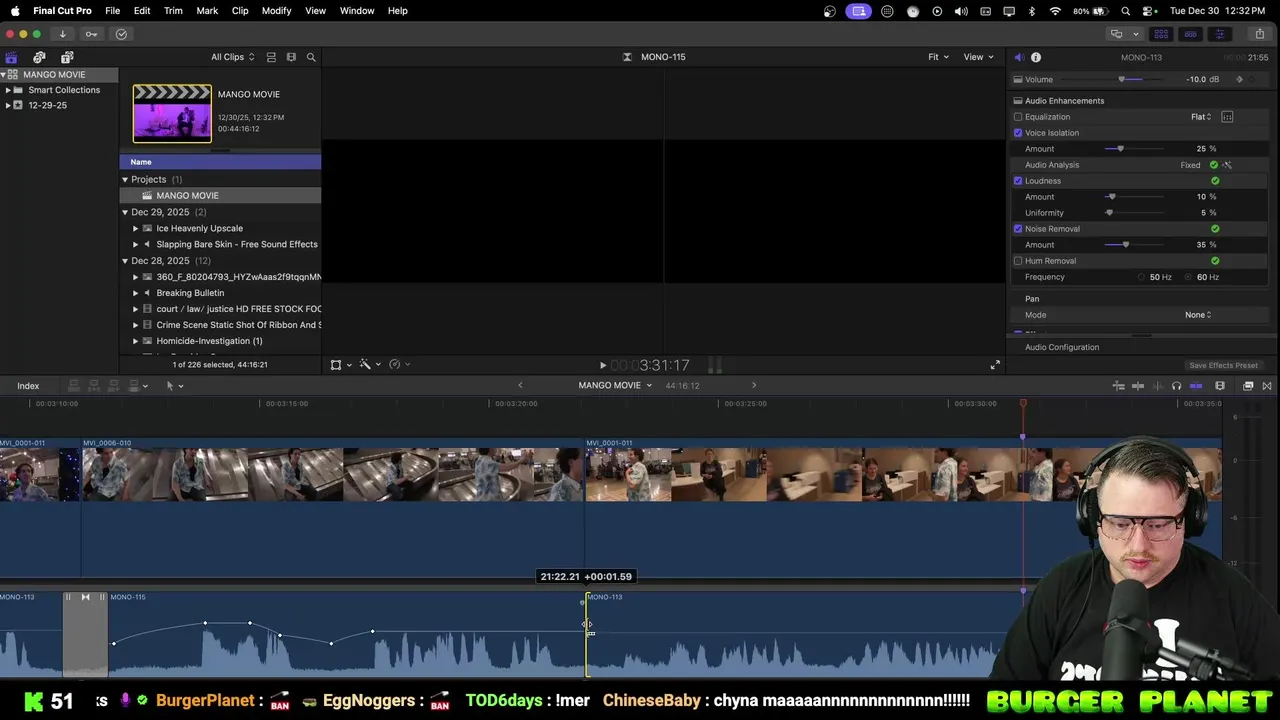Open the Photos and Audio sidebar
Viewport: 1280px width, 720px height.
(x=39, y=57)
